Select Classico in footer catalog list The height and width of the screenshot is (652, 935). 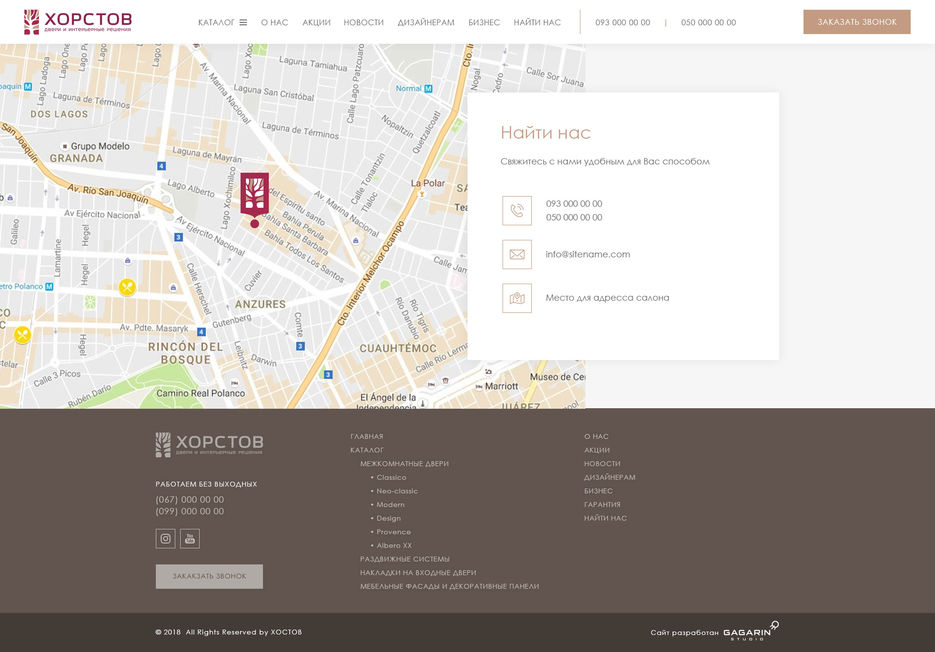click(x=391, y=477)
